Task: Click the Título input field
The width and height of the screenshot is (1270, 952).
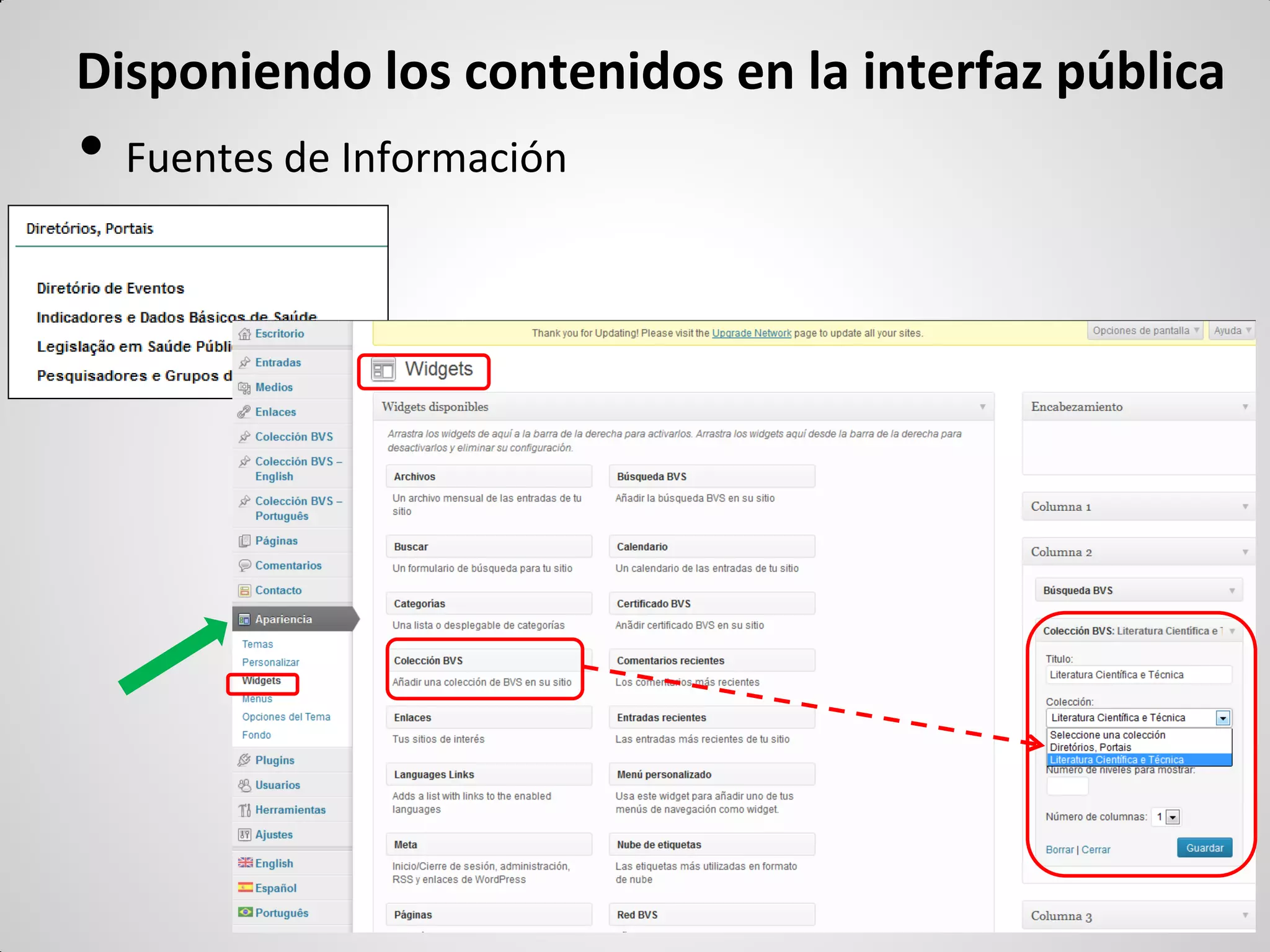Action: tap(1139, 675)
